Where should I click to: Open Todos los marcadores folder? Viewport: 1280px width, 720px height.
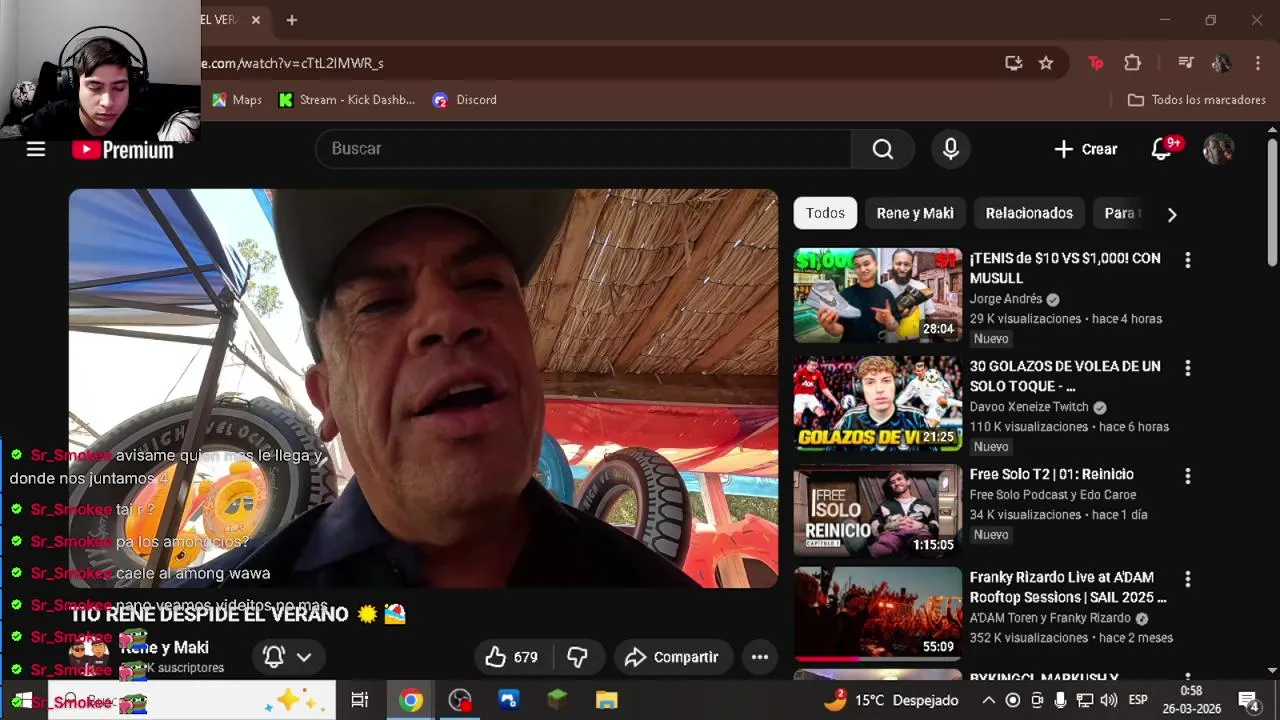coord(1197,100)
